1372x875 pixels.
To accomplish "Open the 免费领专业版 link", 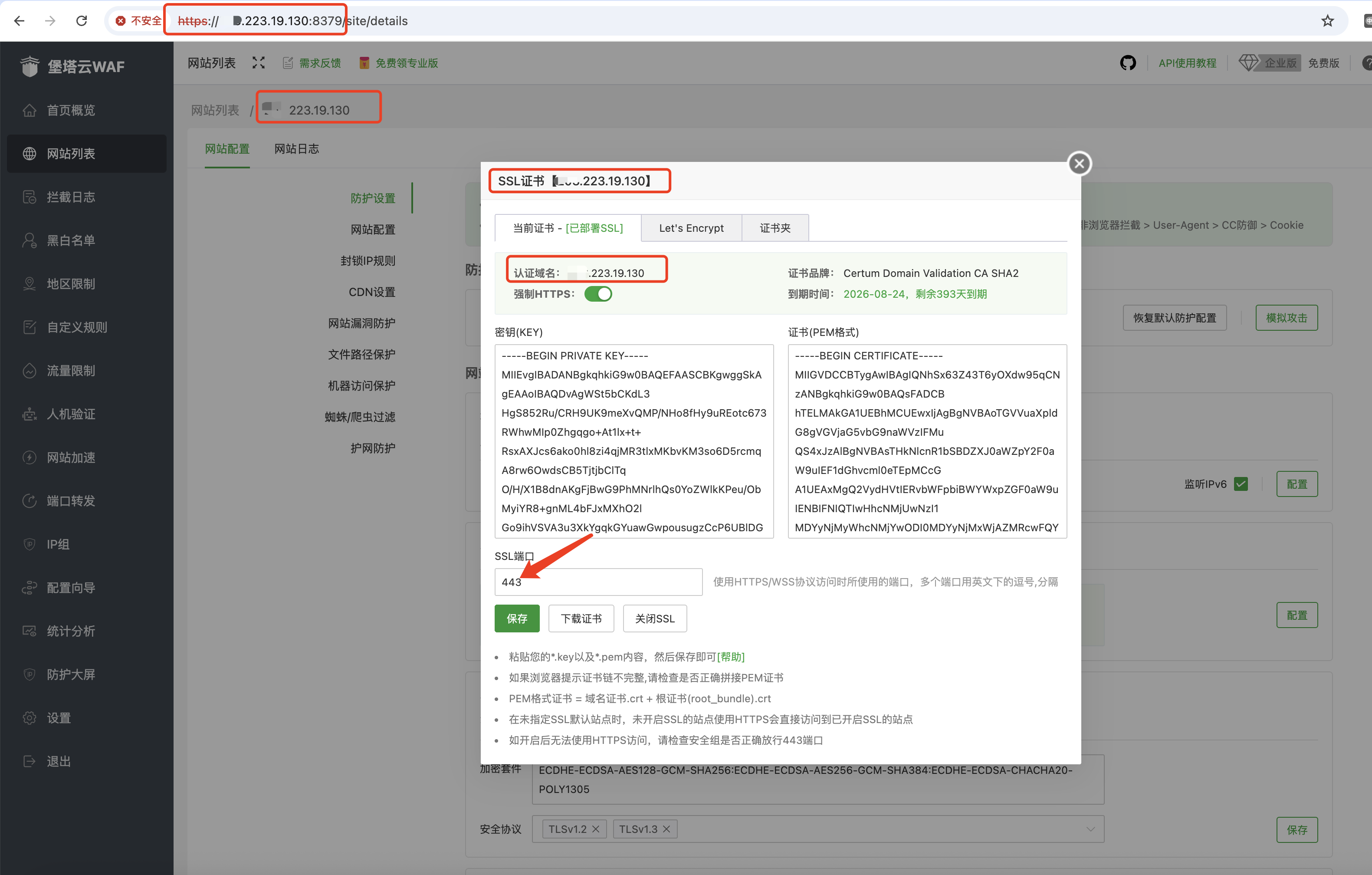I will (x=399, y=62).
